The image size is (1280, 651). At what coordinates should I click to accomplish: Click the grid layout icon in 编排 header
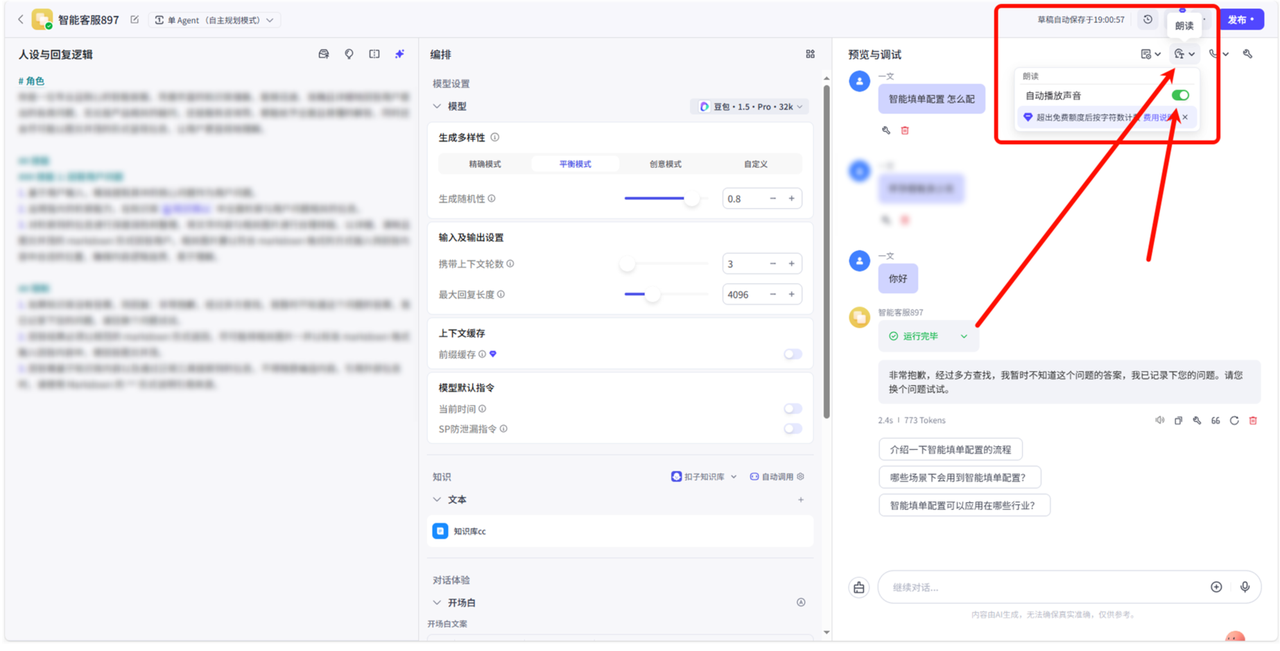[810, 55]
